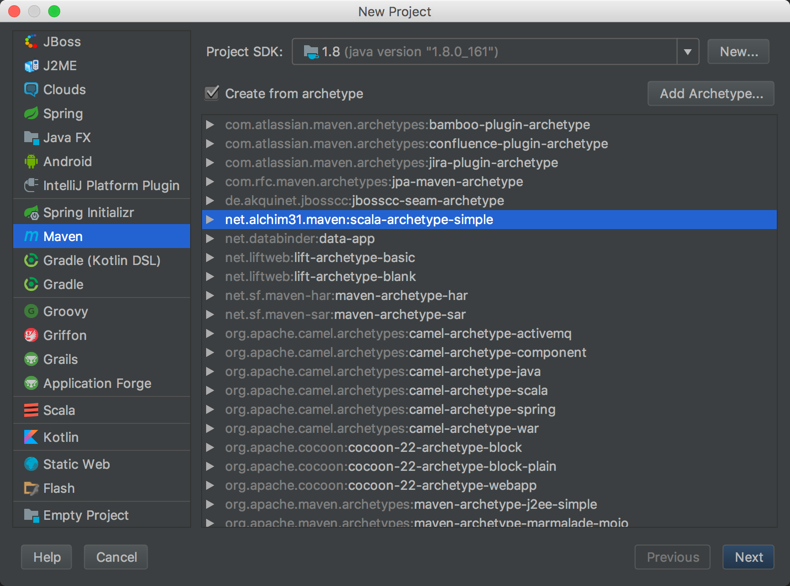Click the Gradle (Kotlin DSL) icon
The height and width of the screenshot is (586, 790).
click(x=31, y=261)
